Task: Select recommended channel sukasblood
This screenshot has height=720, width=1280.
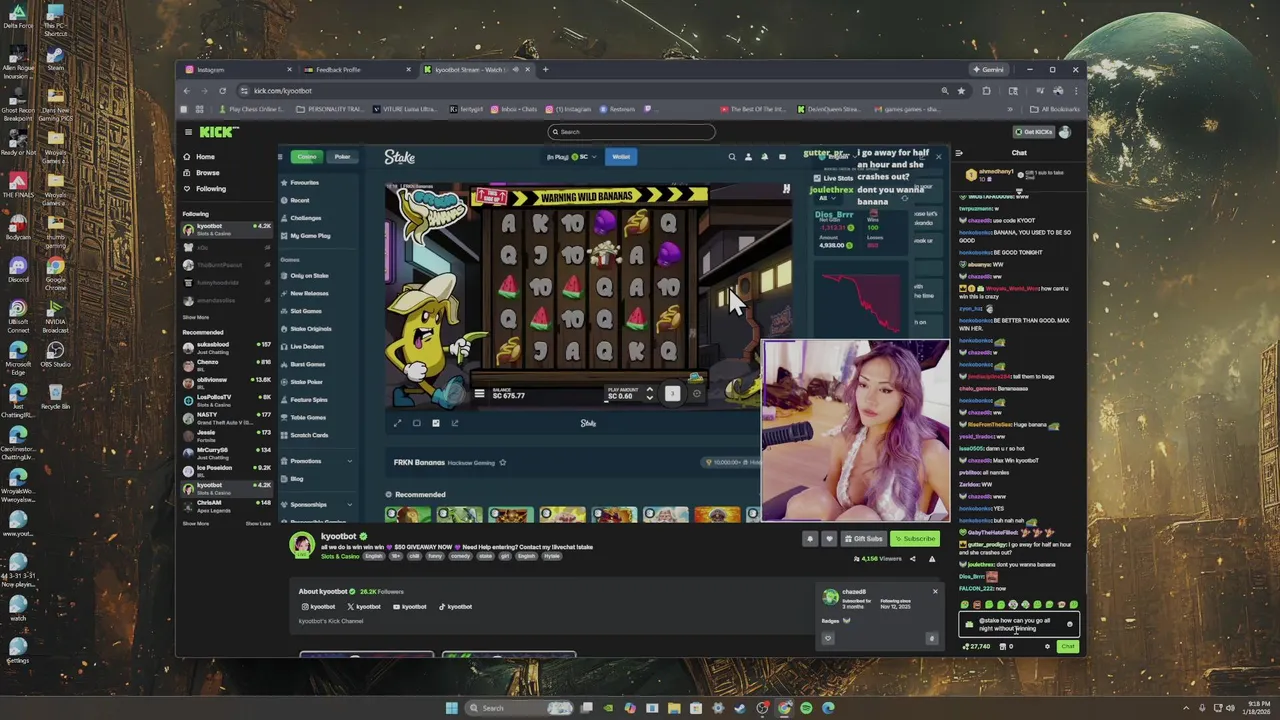Action: [229, 348]
